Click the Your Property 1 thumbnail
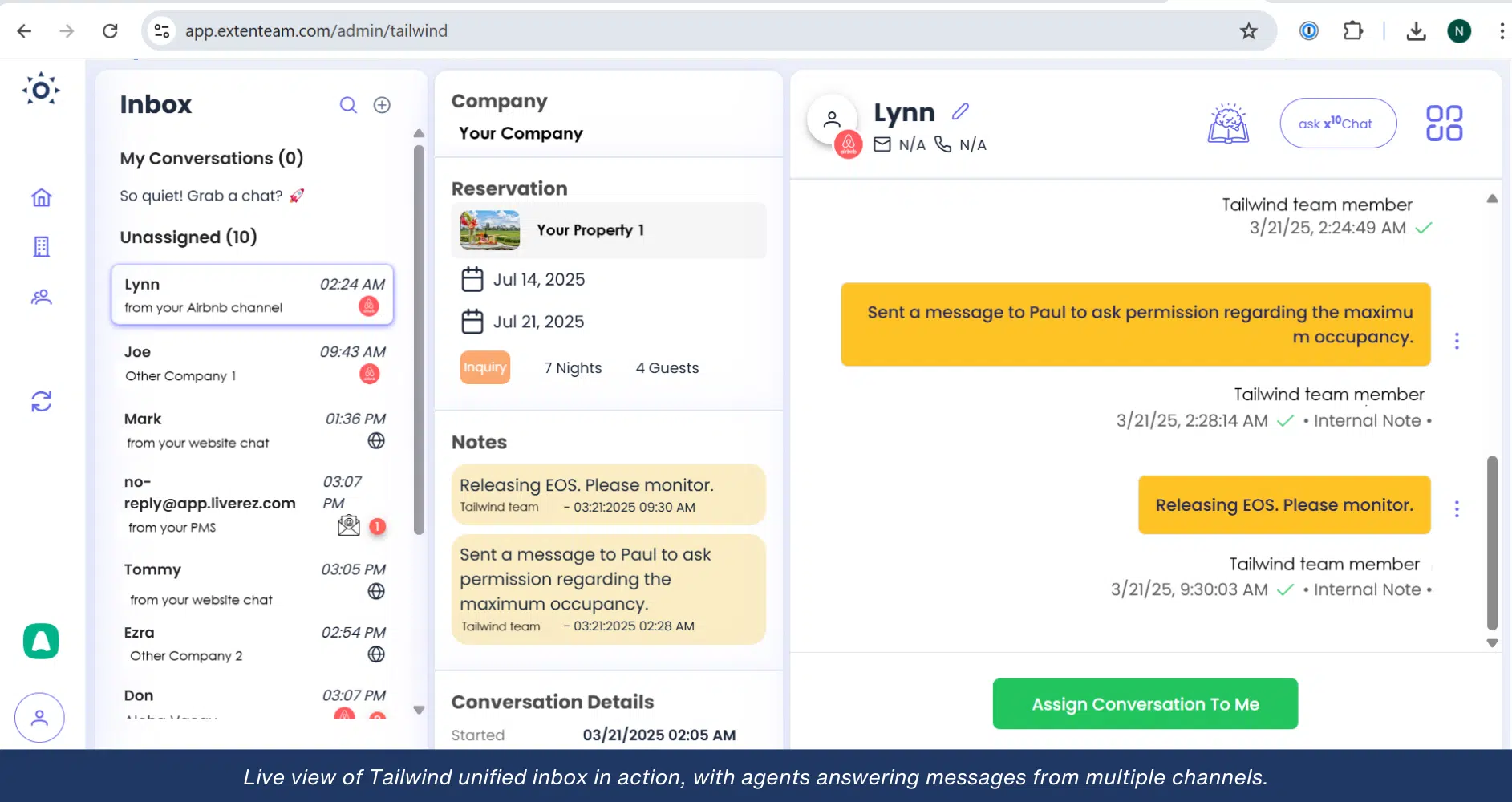The width and height of the screenshot is (1512, 802). [x=490, y=230]
